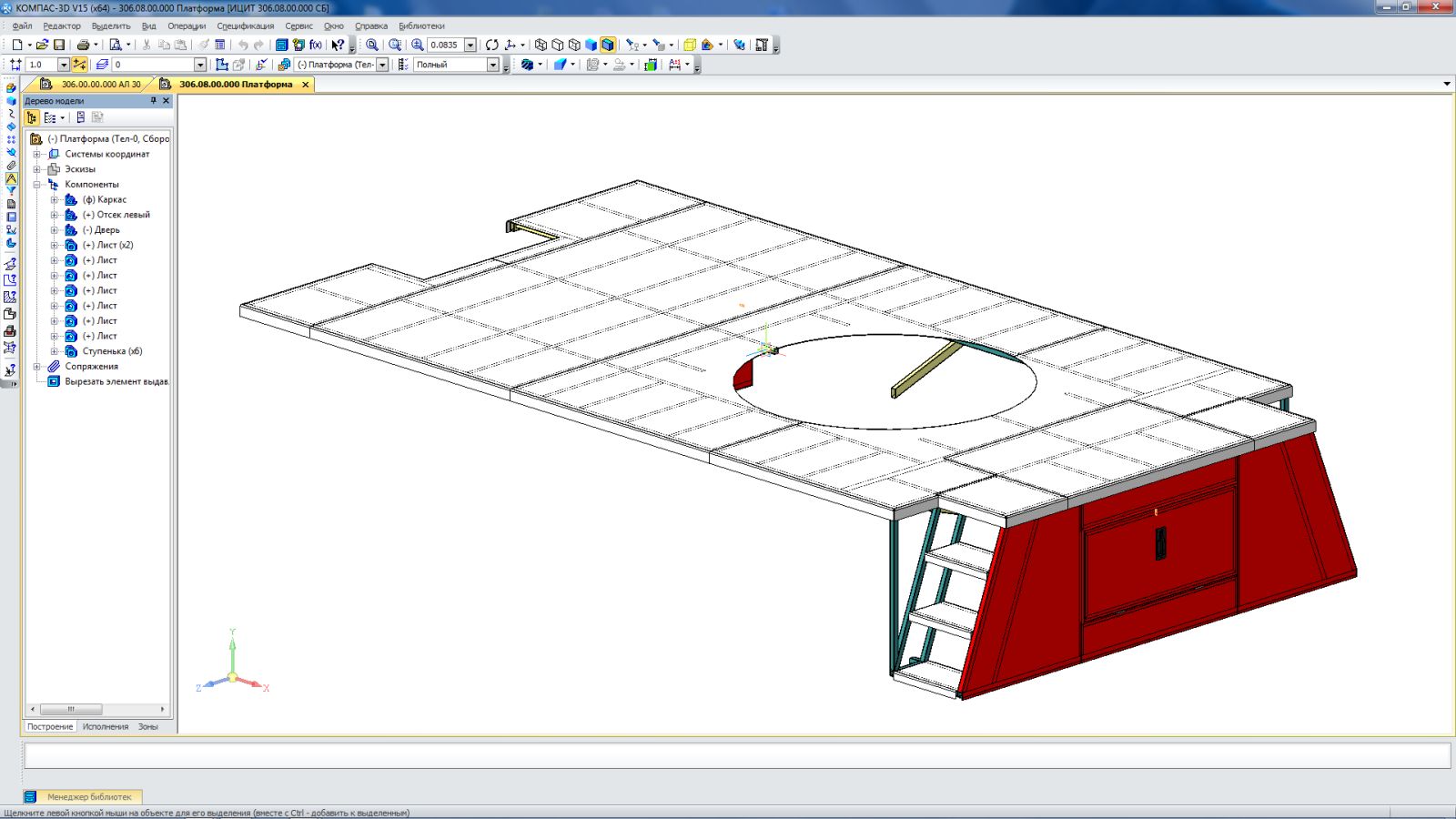
Task: Switch to Исполнения tab in tree panel
Action: point(106,727)
